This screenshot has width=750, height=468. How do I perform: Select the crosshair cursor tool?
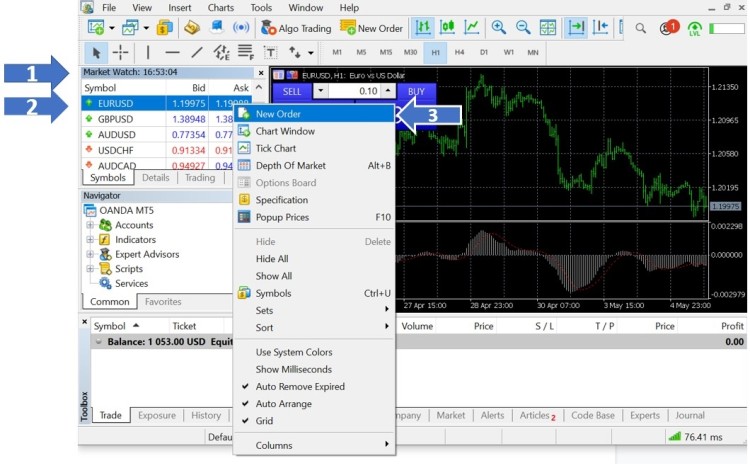[120, 52]
